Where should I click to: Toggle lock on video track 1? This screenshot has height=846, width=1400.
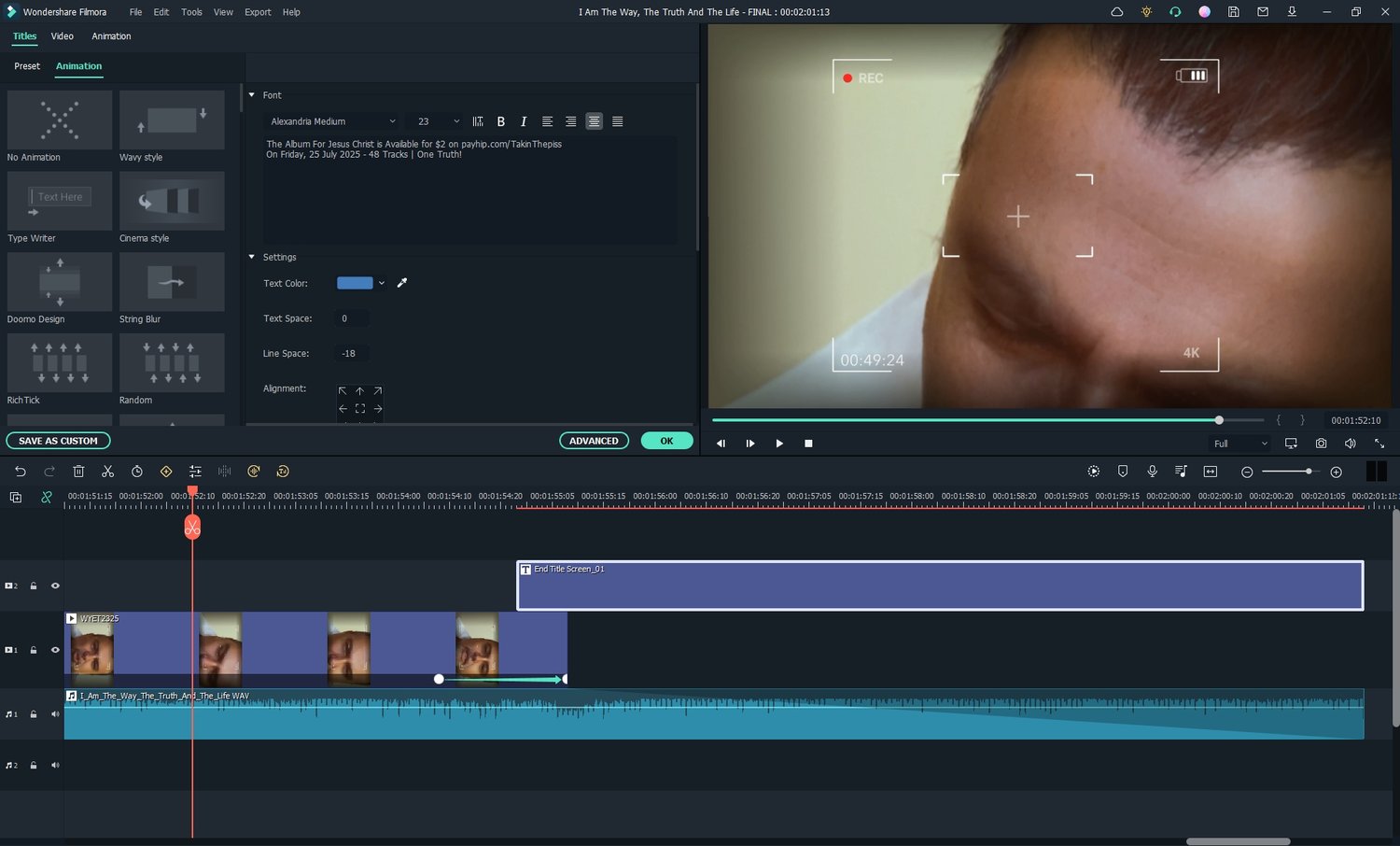[34, 650]
